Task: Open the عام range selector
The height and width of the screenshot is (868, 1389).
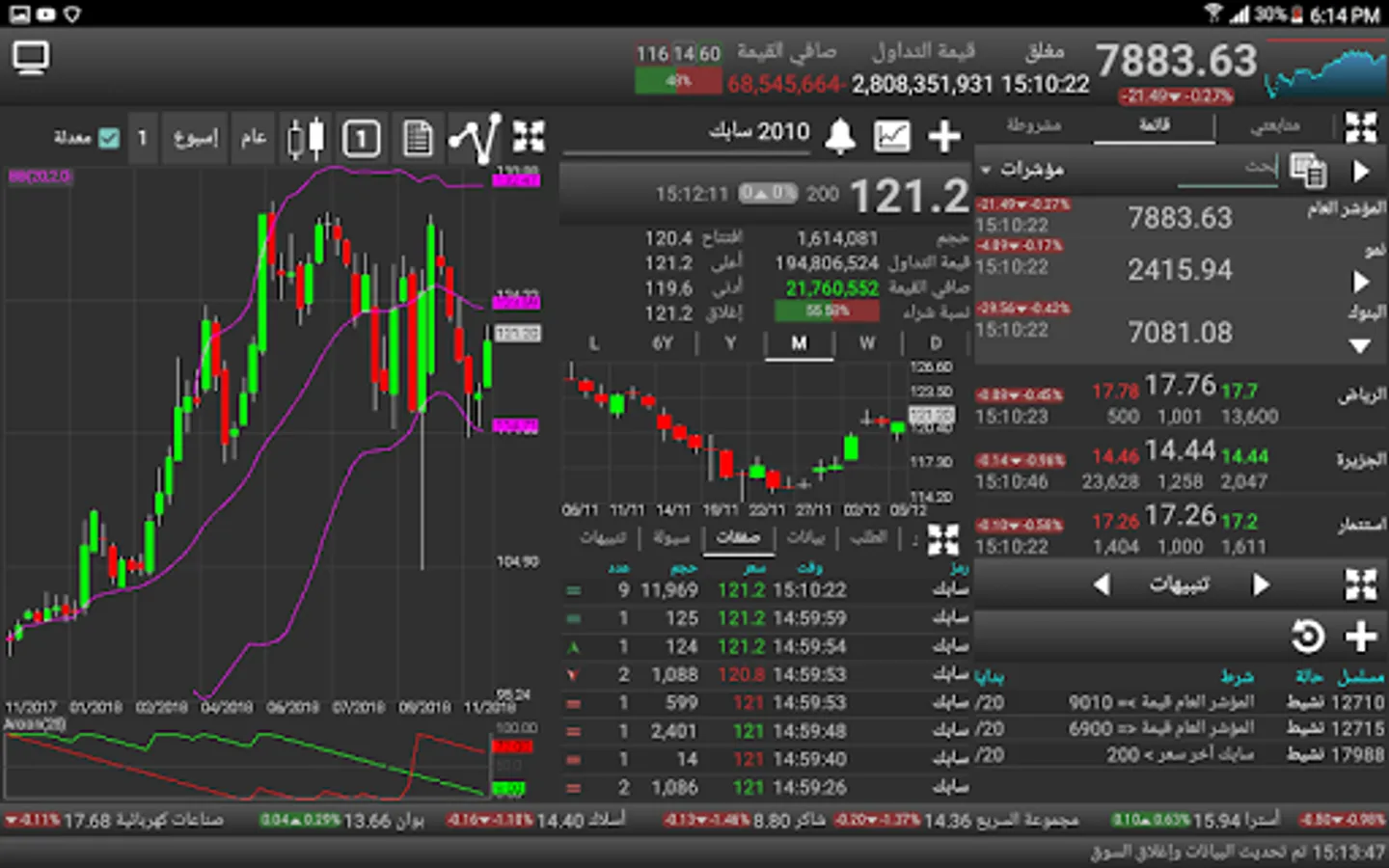Action: tap(254, 138)
